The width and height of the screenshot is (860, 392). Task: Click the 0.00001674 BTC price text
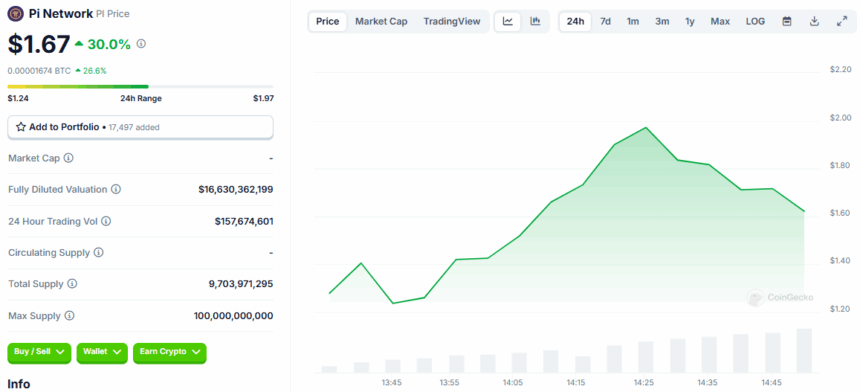point(39,71)
